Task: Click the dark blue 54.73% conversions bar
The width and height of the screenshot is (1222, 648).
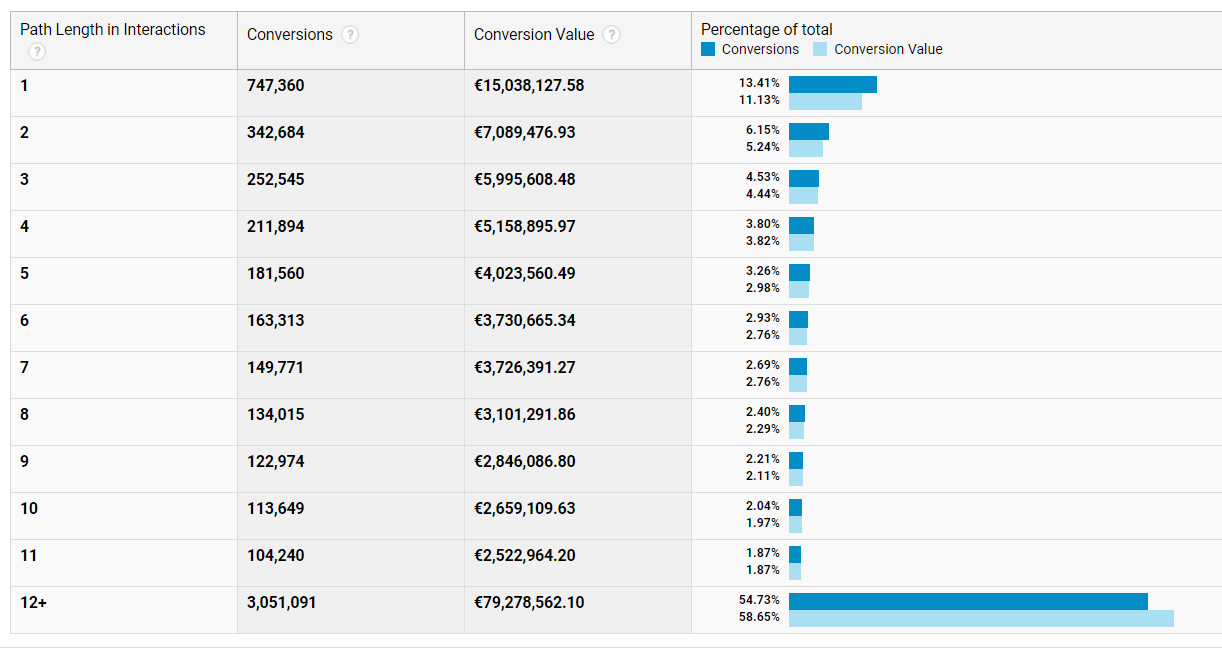Action: pyautogui.click(x=967, y=601)
